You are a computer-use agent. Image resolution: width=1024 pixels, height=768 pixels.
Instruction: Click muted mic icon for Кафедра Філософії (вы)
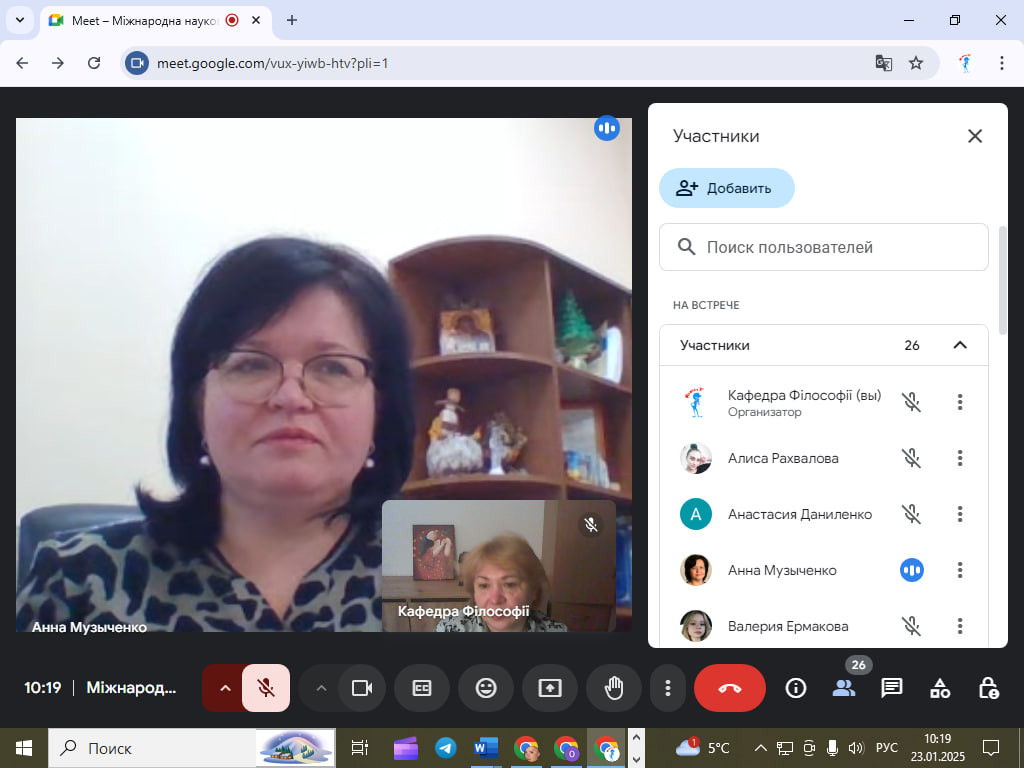[912, 402]
